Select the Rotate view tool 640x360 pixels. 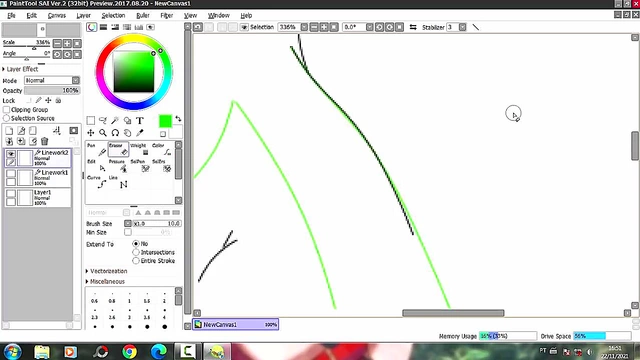click(x=115, y=133)
